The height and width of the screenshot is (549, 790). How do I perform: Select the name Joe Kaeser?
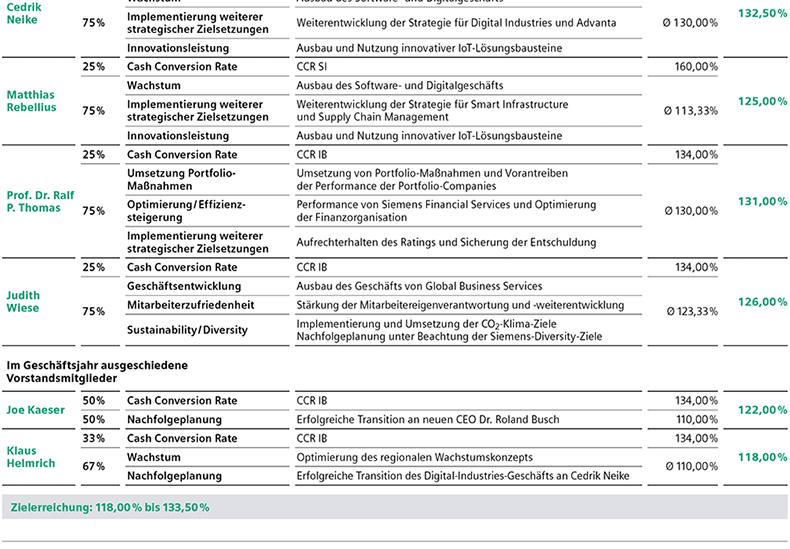click(35, 410)
